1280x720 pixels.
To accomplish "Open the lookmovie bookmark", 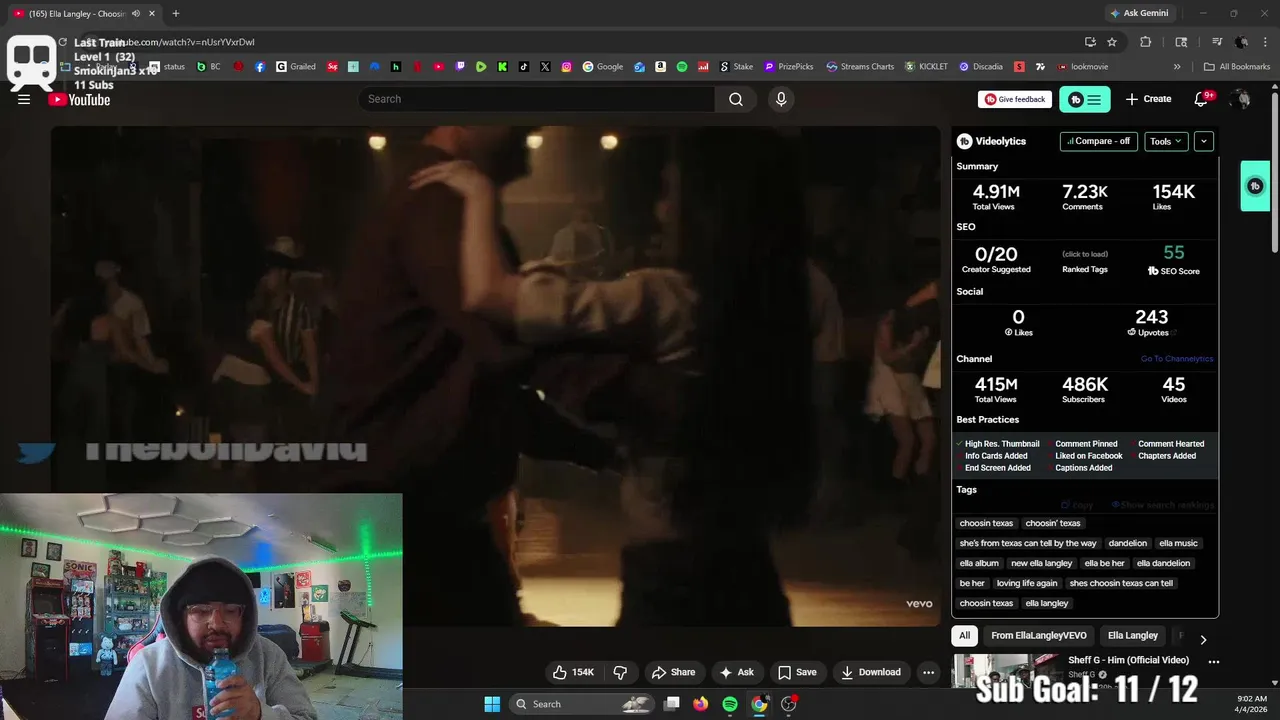I will point(1082,67).
